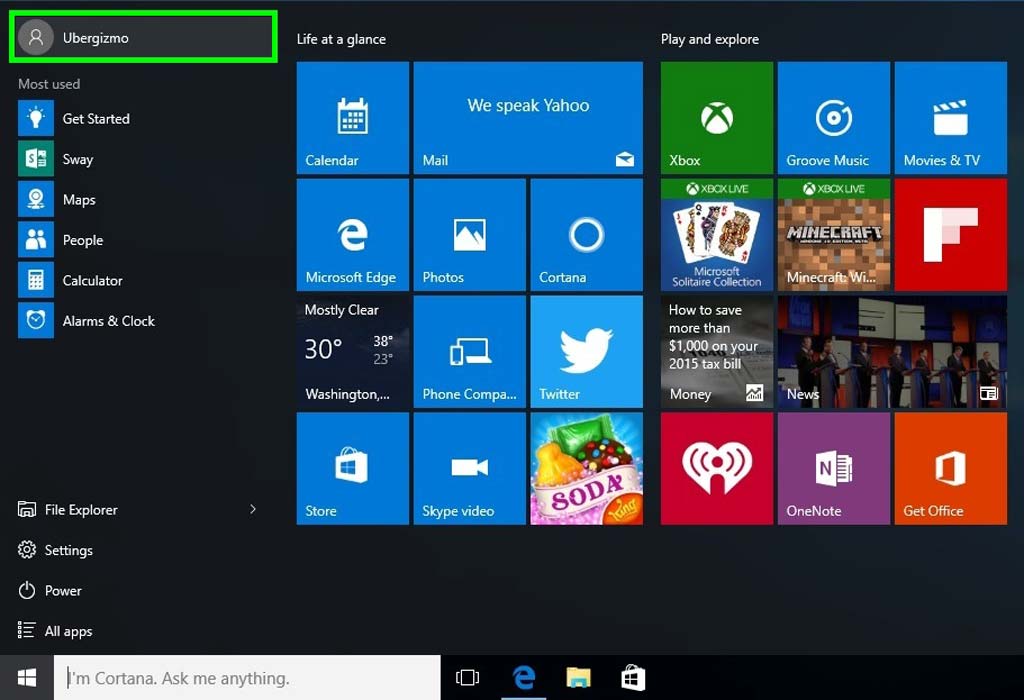Launch Calculator from Most used list
1024x700 pixels.
(x=92, y=281)
